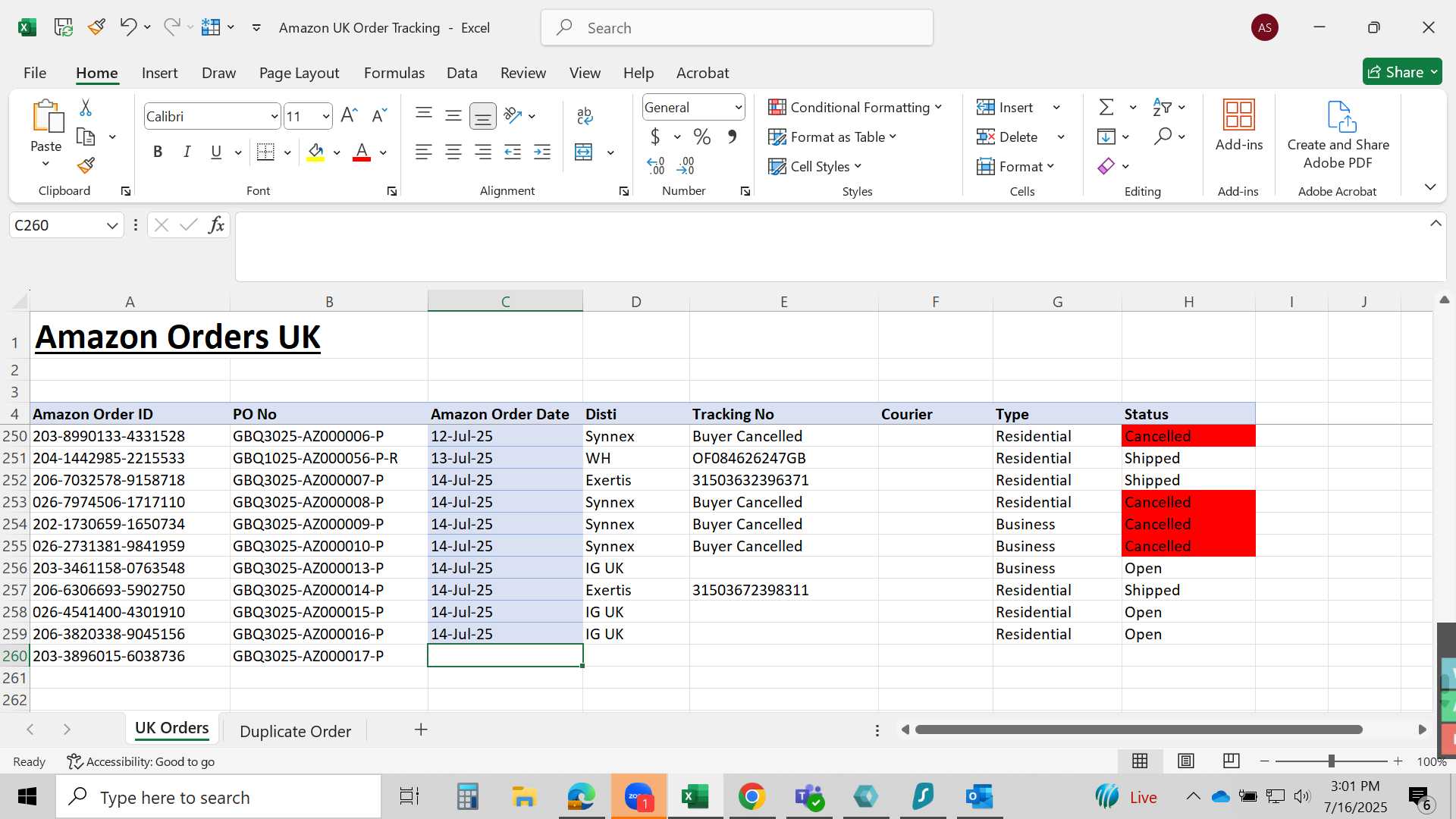The image size is (1456, 819).
Task: Toggle Italic formatting
Action: pyautogui.click(x=187, y=152)
